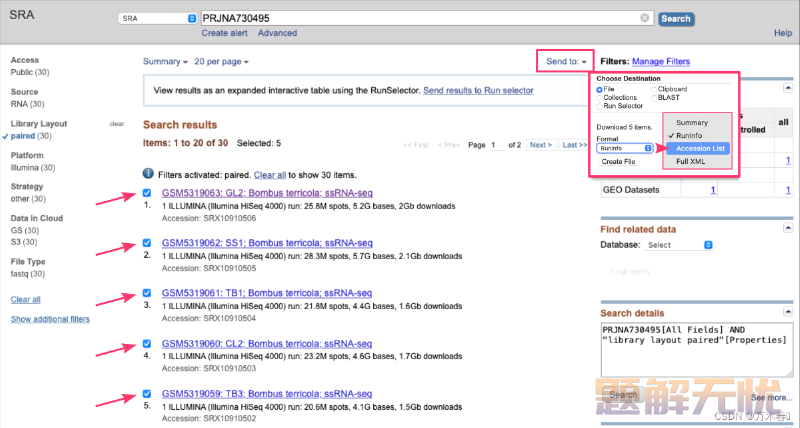
Task: Uncheck the GSM5319061 TB1 result checkbox
Action: (147, 293)
